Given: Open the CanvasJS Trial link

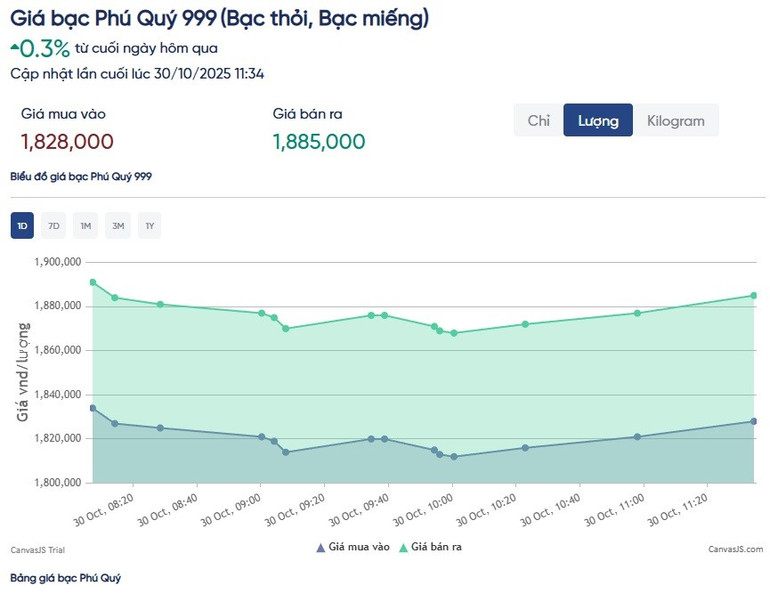Looking at the screenshot, I should [37, 550].
